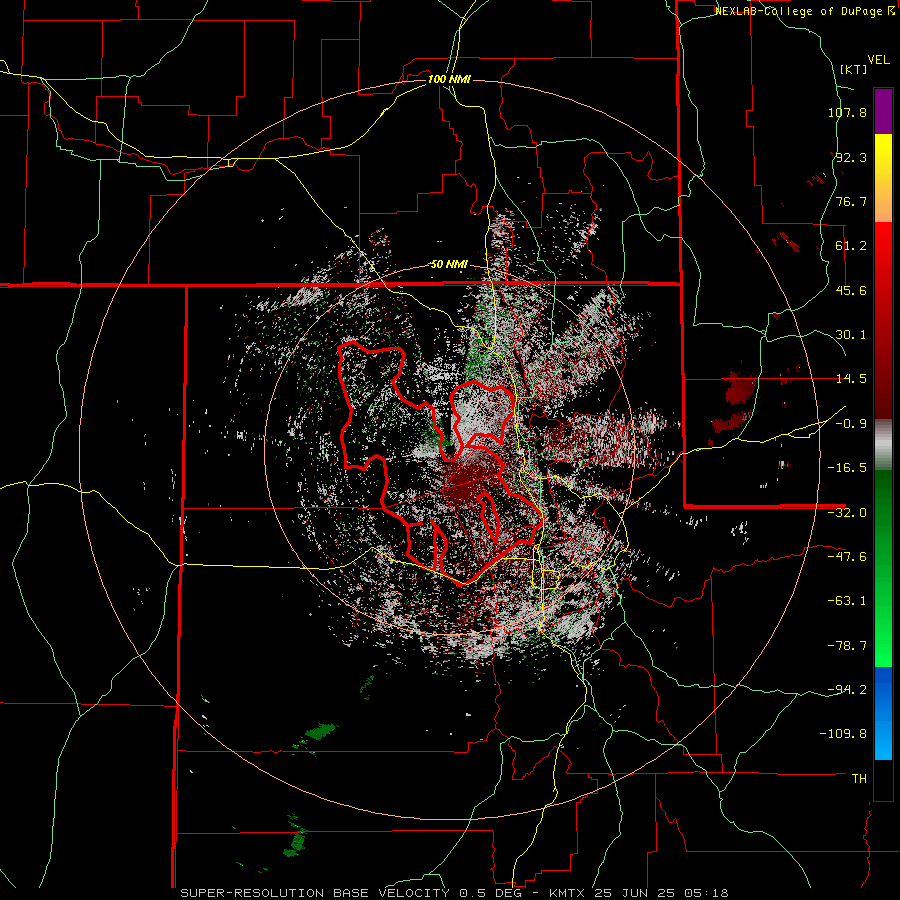The width and height of the screenshot is (900, 900).
Task: Click the [KT] units label
Action: pos(853,69)
